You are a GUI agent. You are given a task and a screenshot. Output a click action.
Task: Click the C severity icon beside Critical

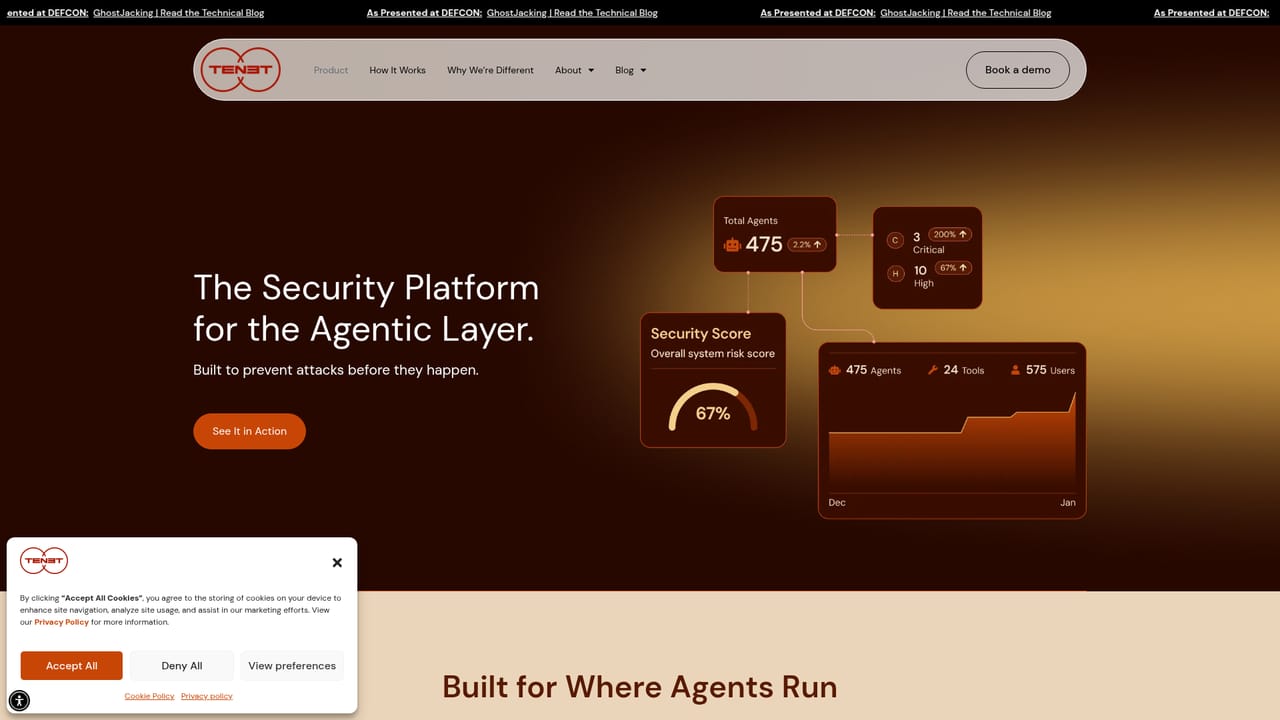click(x=895, y=240)
